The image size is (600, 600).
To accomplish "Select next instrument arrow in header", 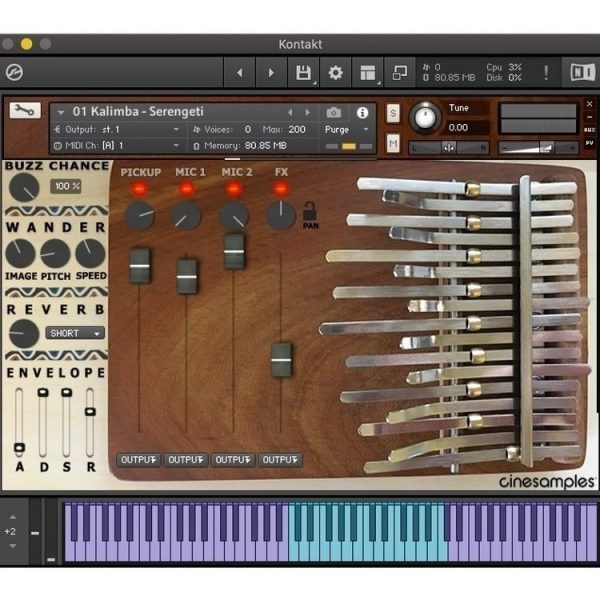I will pos(307,112).
